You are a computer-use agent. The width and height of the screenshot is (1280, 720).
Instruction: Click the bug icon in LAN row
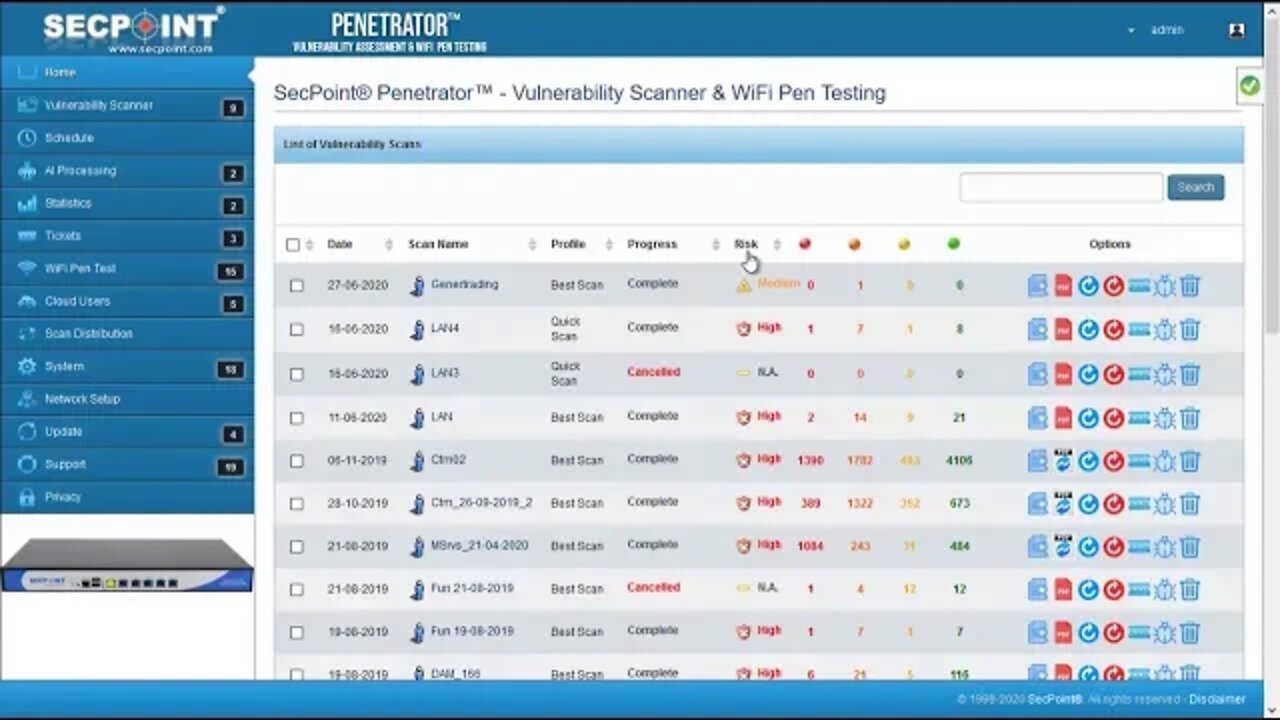1164,418
